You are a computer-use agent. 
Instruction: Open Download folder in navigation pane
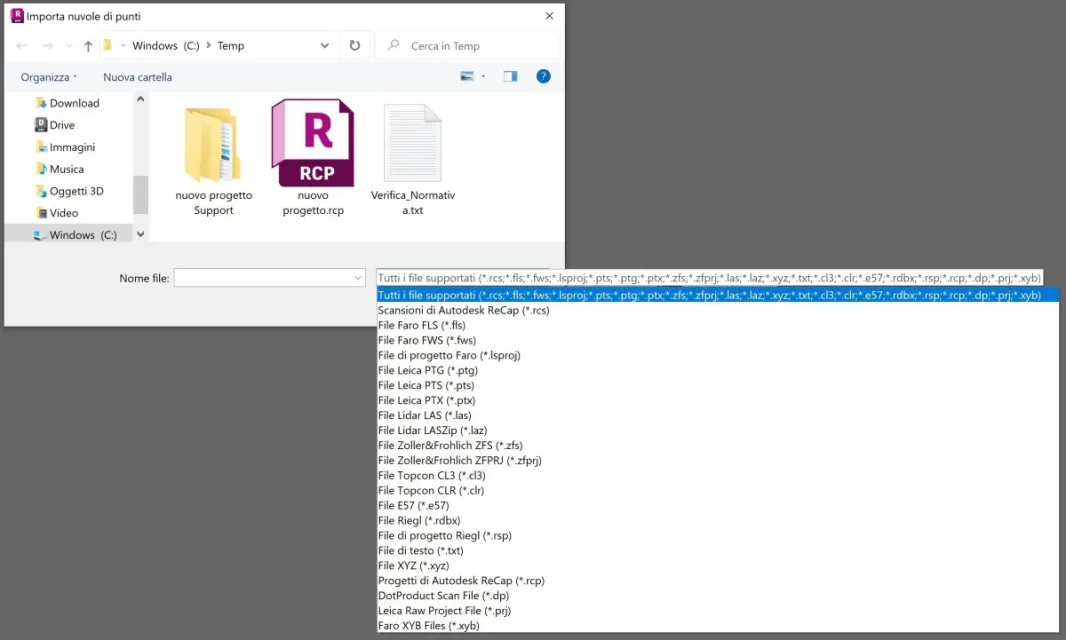click(74, 103)
